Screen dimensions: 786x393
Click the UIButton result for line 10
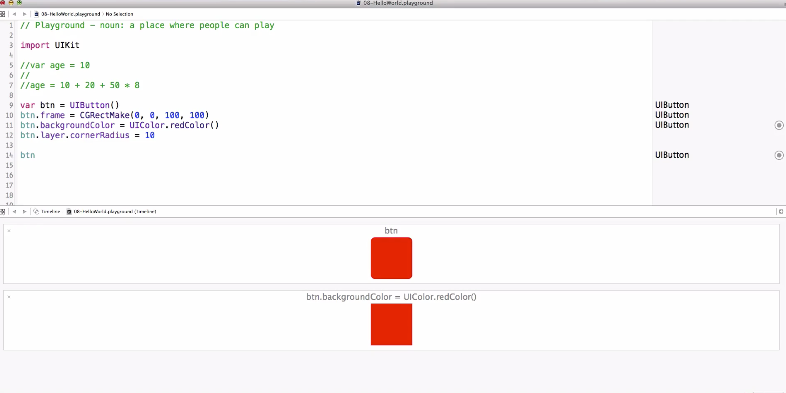point(672,115)
